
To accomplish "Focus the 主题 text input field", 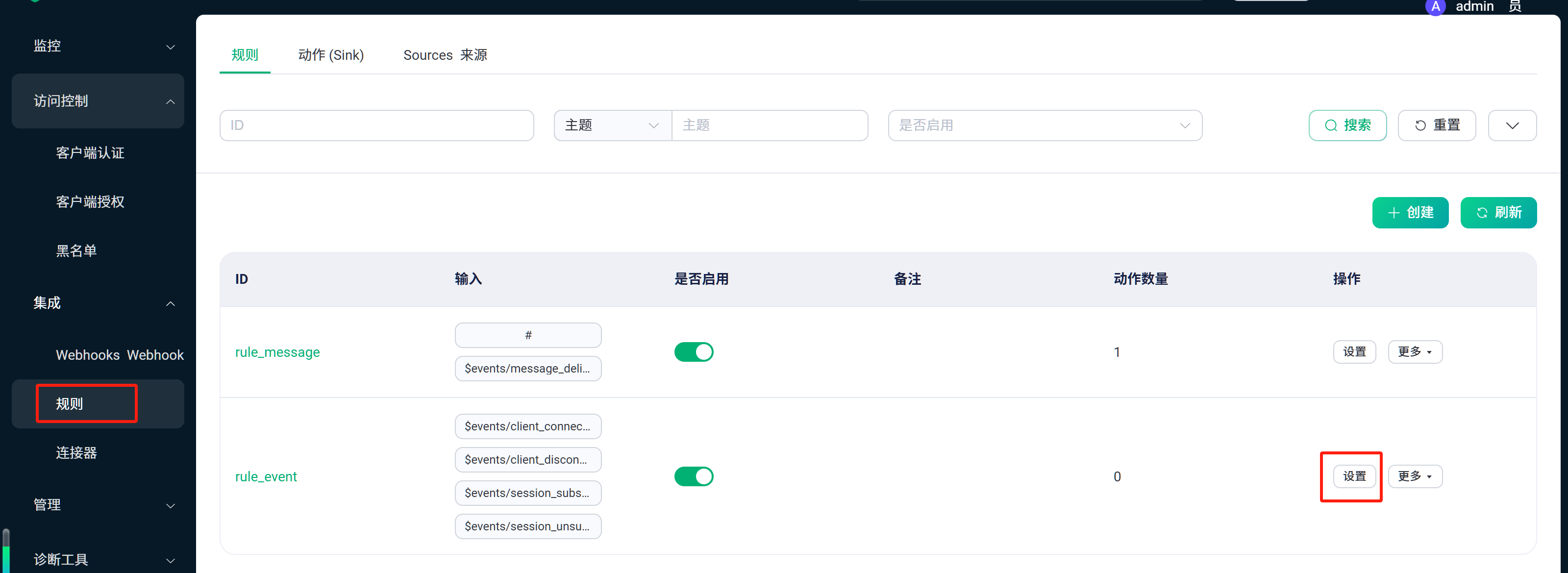I will pyautogui.click(x=770, y=125).
